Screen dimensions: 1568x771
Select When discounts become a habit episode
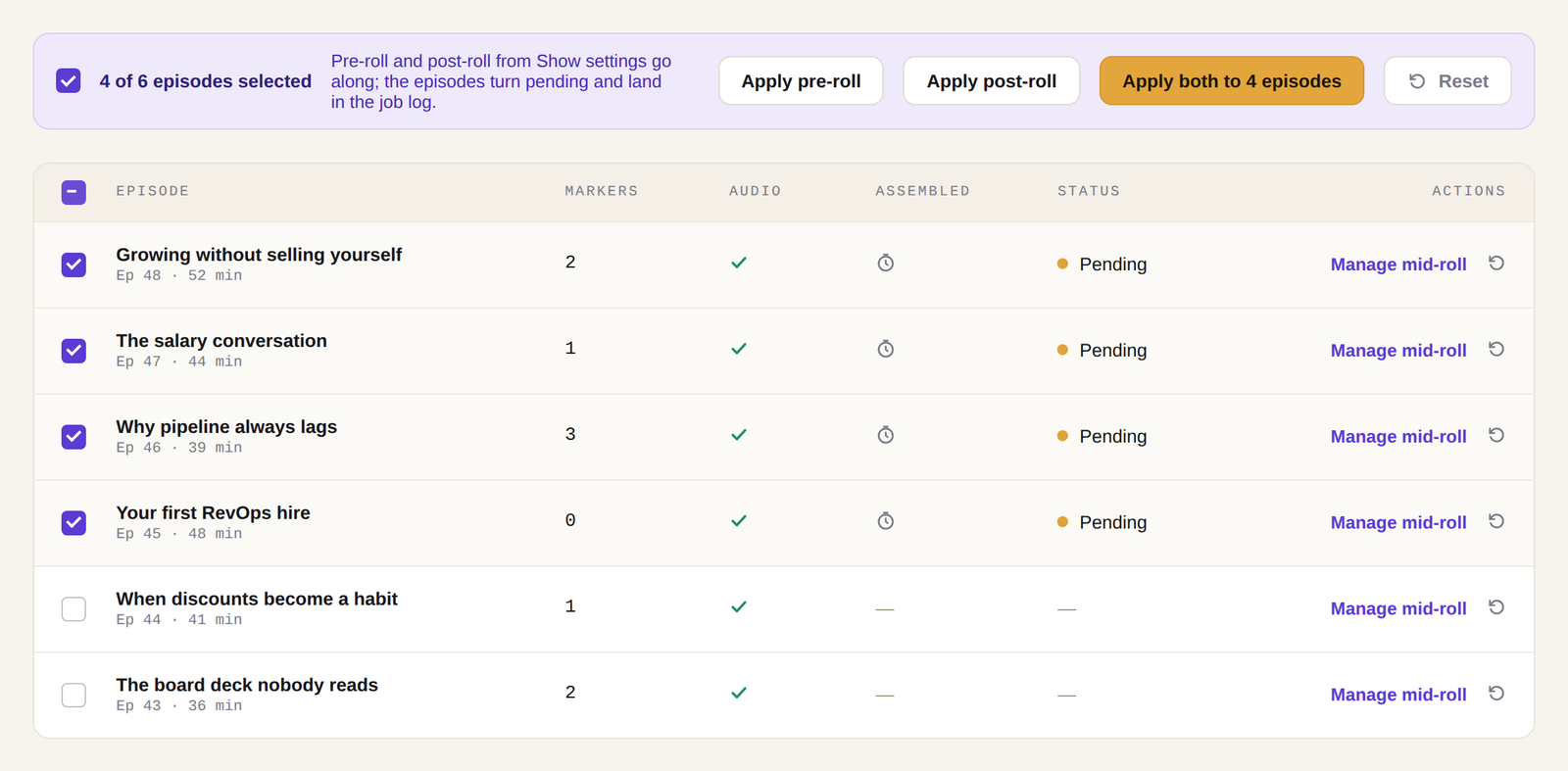point(73,609)
